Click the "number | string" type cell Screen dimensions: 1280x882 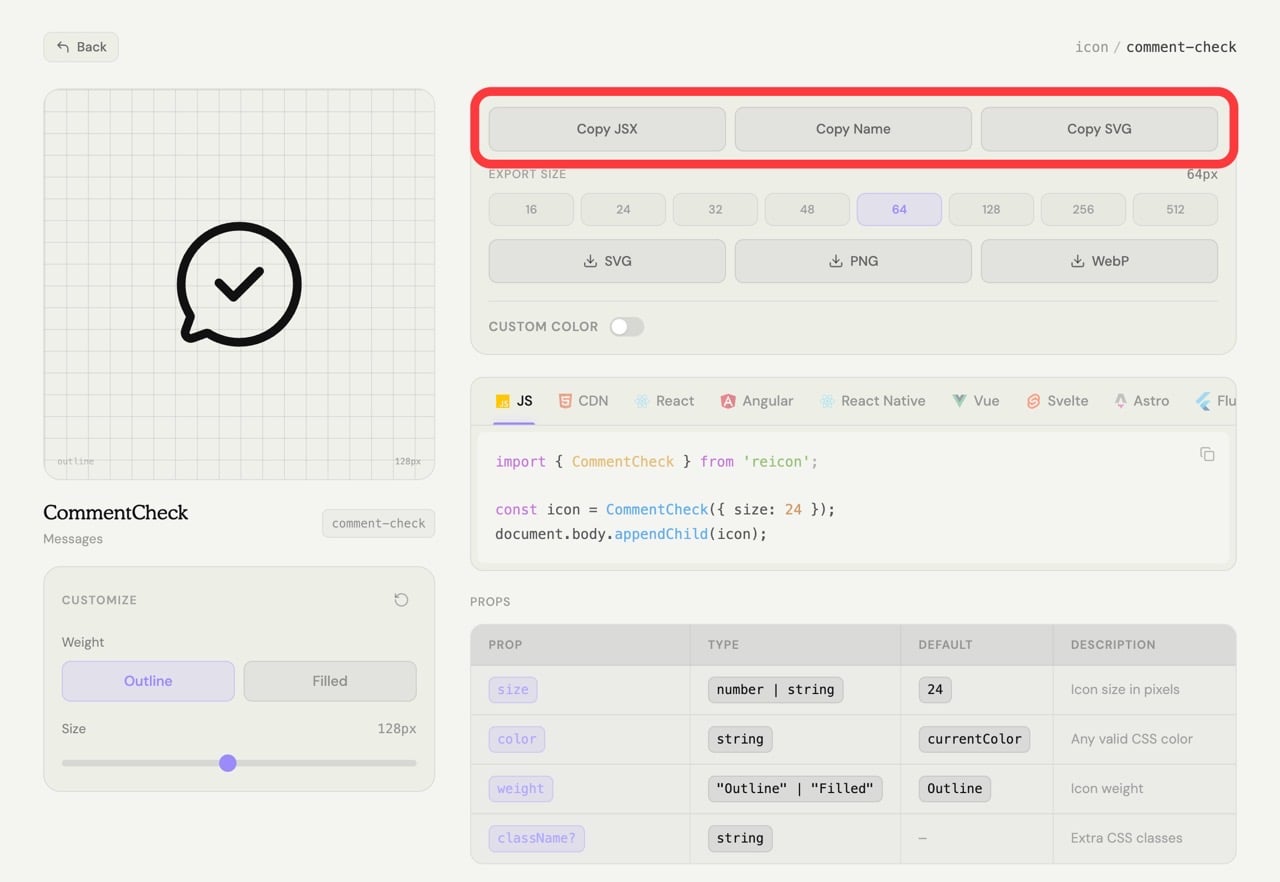click(775, 690)
